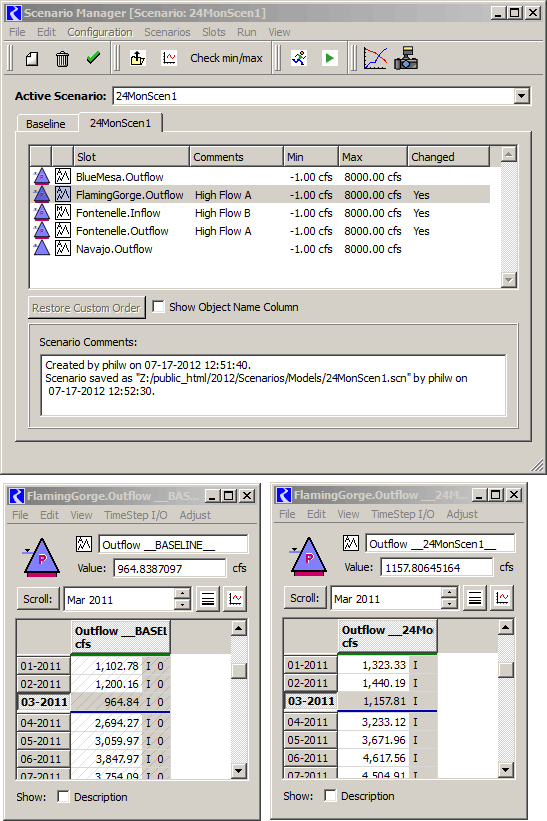Screen dimensions: 547x821
Task: Click the running figure simulation icon
Action: pyautogui.click(x=299, y=58)
